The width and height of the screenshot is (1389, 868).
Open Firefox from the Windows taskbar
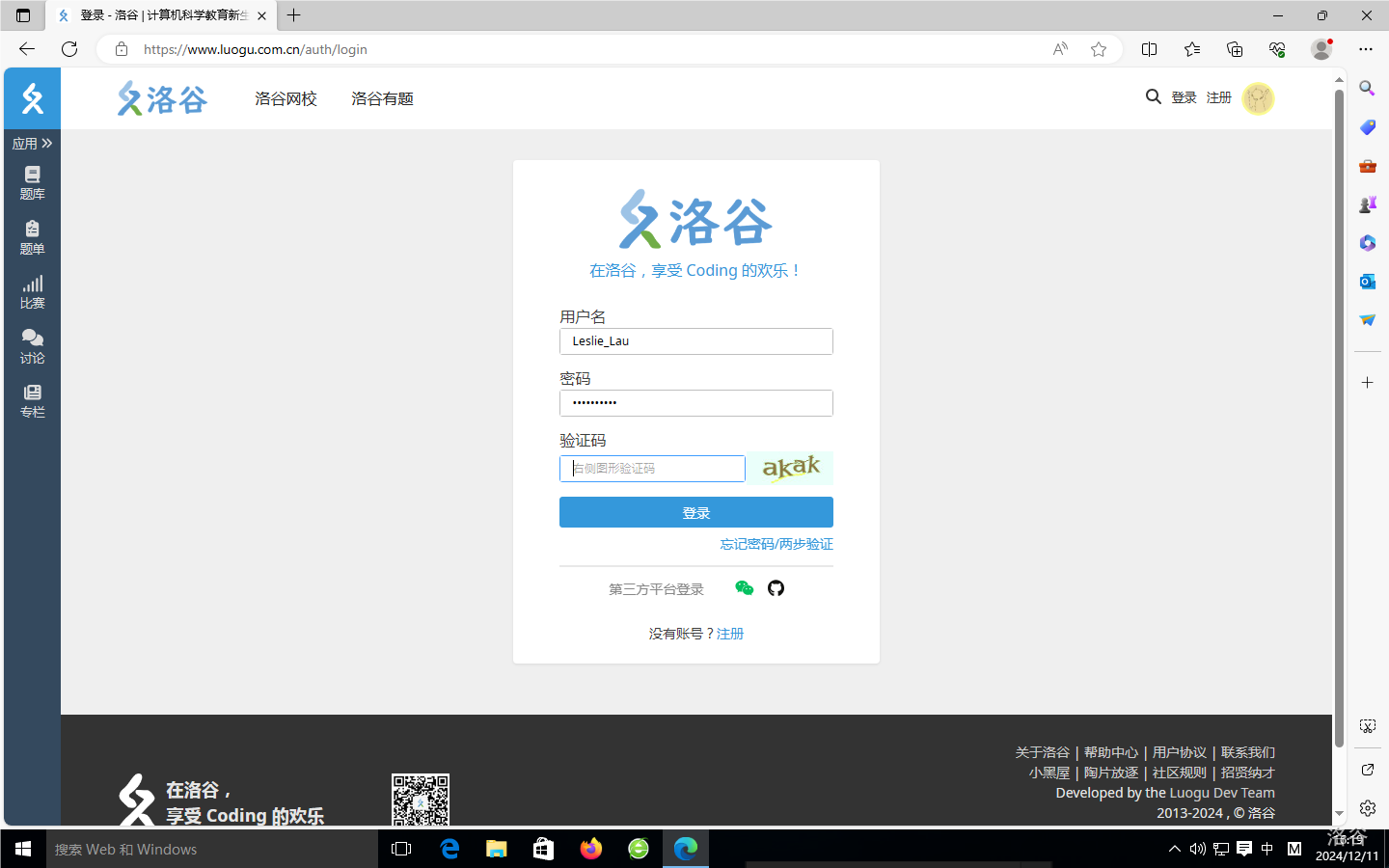coord(590,849)
